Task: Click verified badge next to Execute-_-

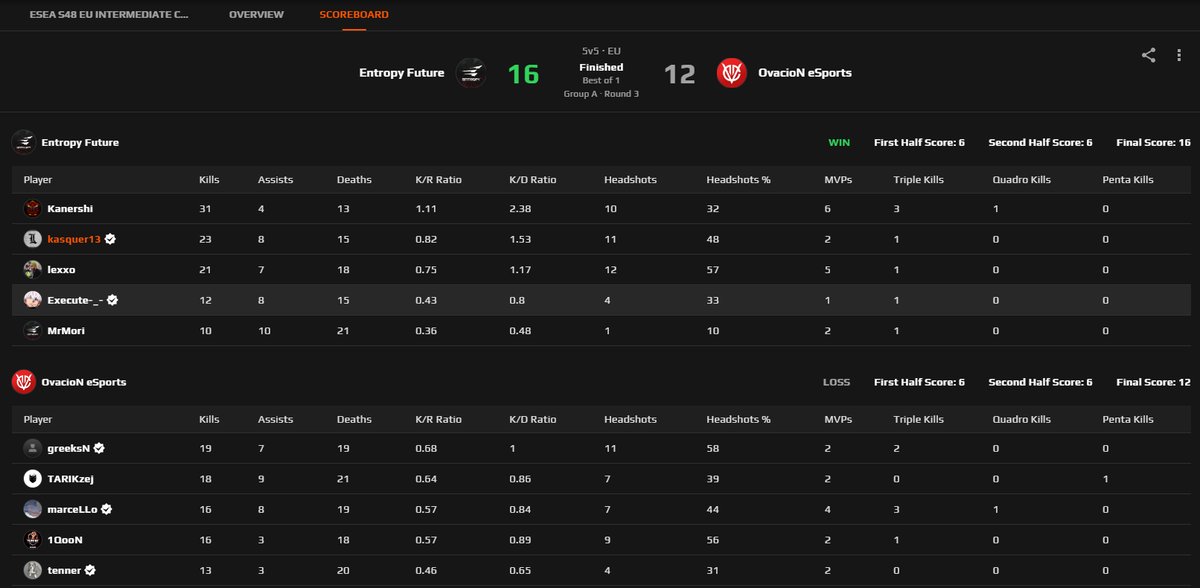Action: [114, 300]
